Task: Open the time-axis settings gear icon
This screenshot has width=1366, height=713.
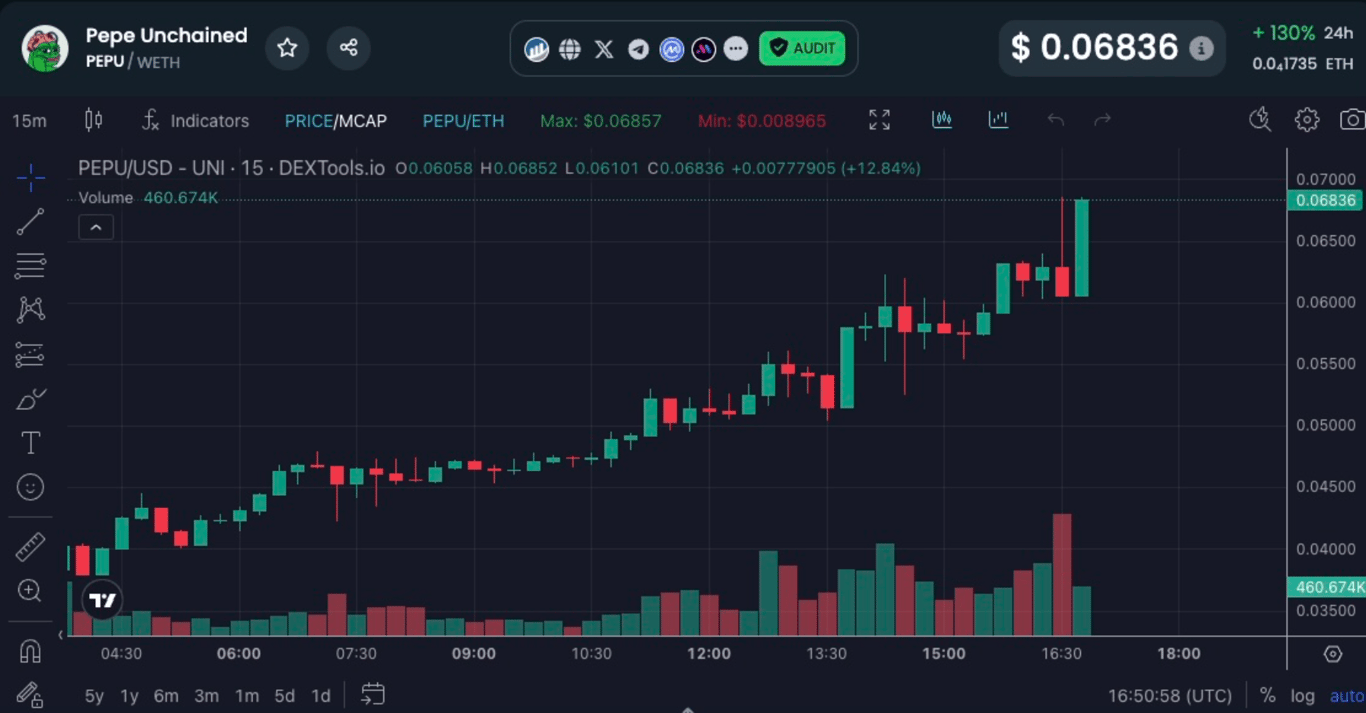Action: [x=1332, y=654]
